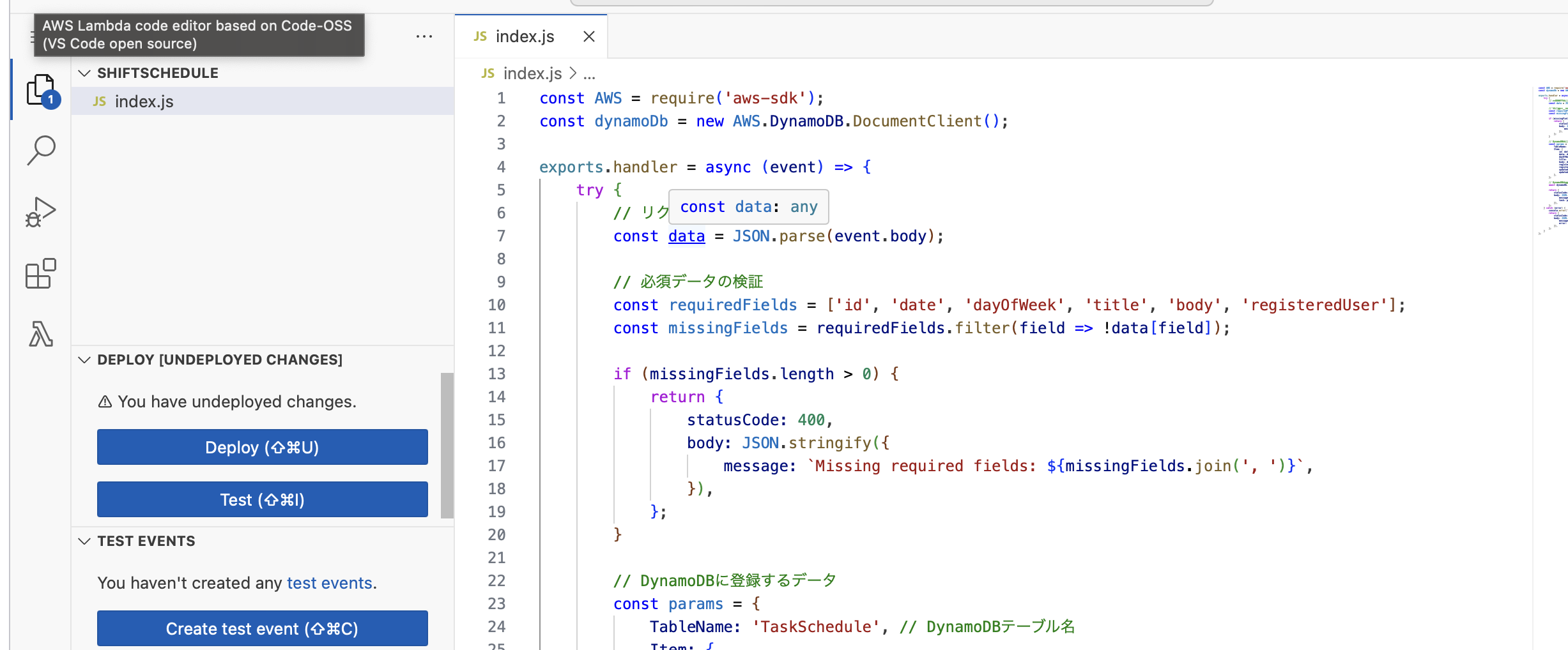Open the Extensions view
This screenshot has width=1568, height=650.
tap(40, 273)
